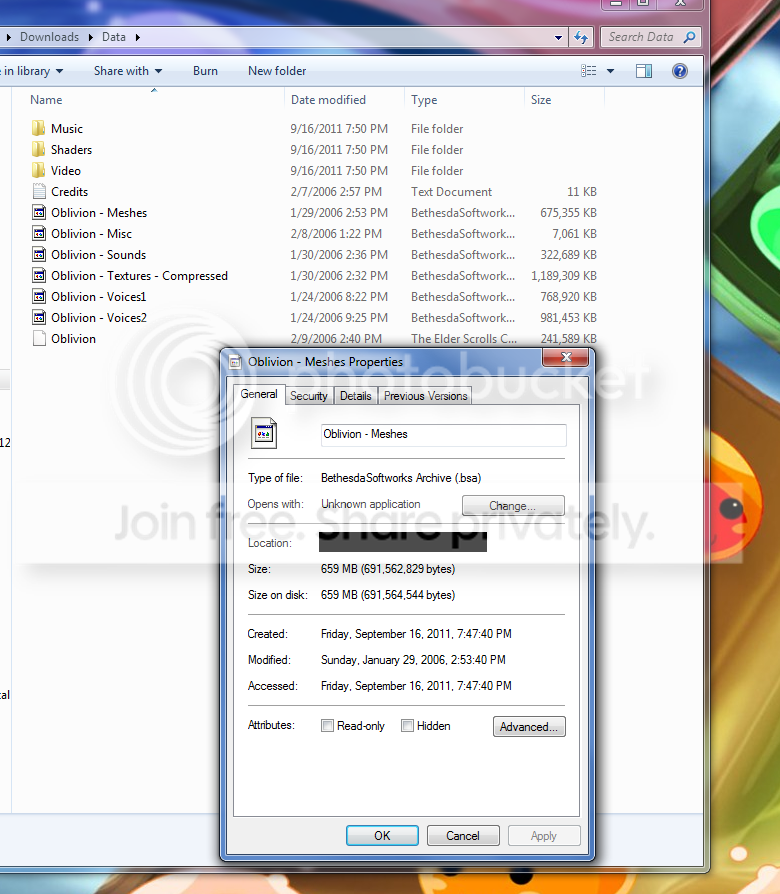780x894 pixels.
Task: Click the Change... button
Action: click(x=513, y=506)
